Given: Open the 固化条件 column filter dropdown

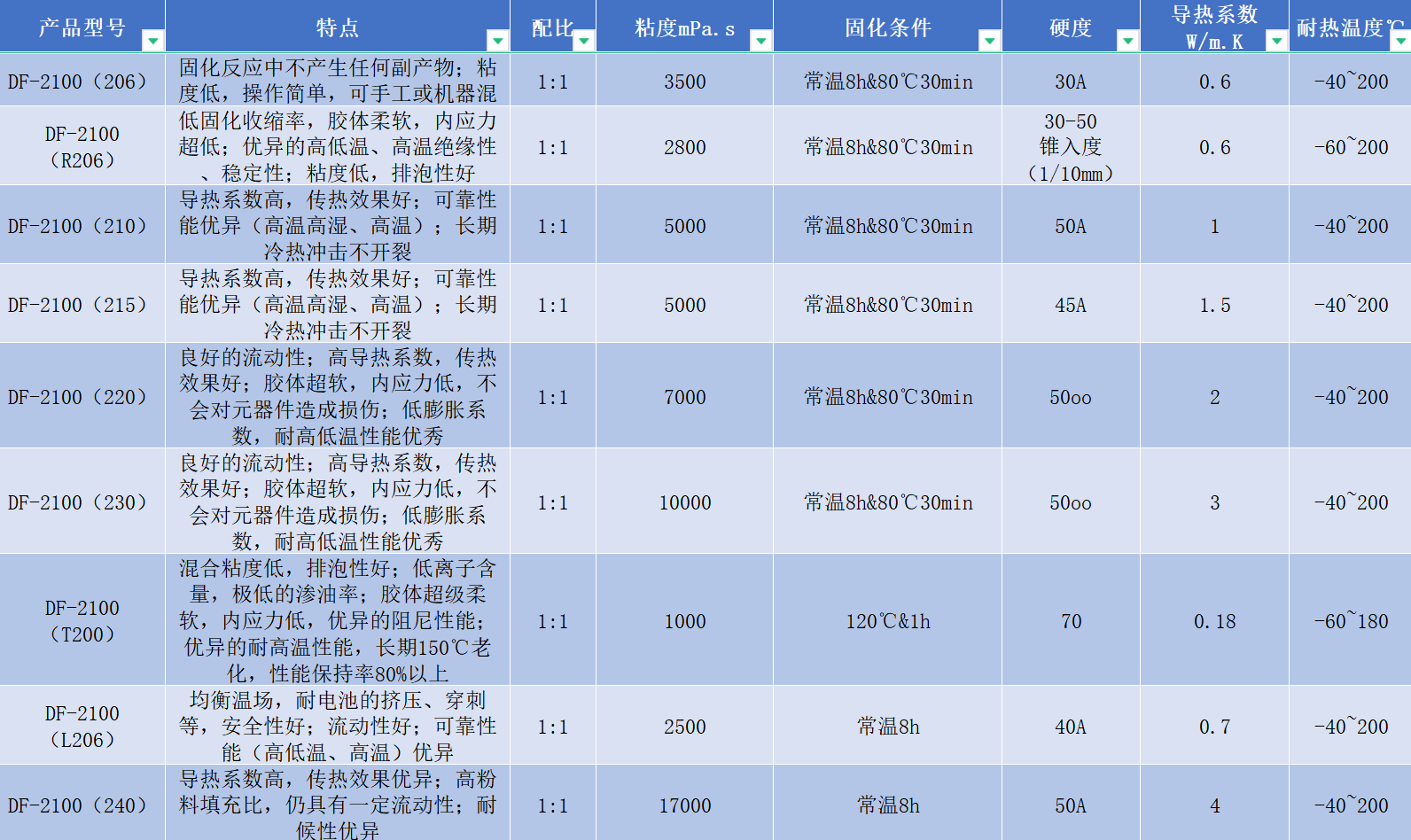Looking at the screenshot, I should [990, 41].
